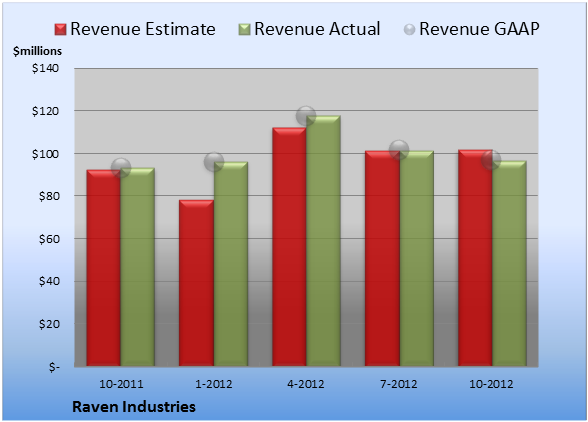Select the red estimate bar for 10-2012

point(475,258)
